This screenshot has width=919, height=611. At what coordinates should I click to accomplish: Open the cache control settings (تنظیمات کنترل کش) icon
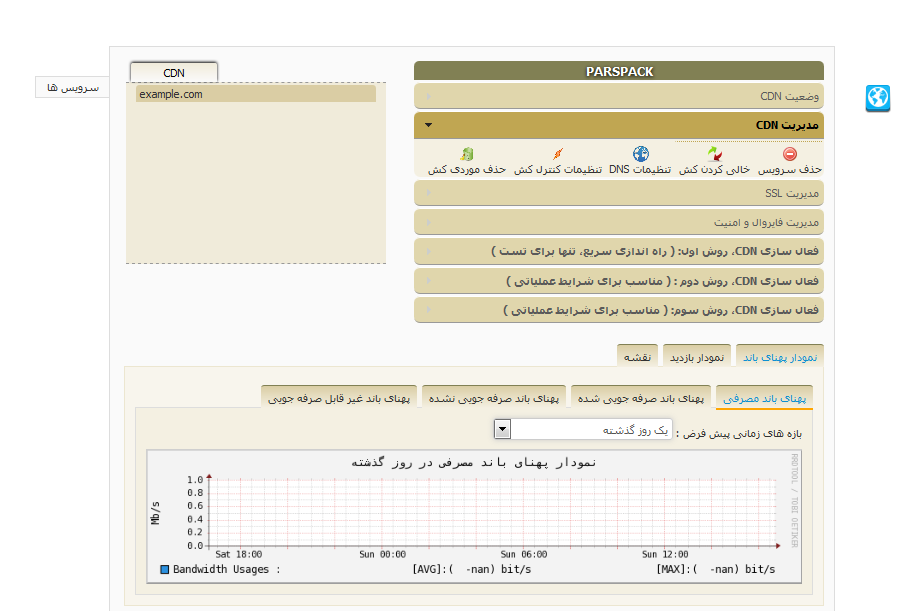pyautogui.click(x=558, y=154)
